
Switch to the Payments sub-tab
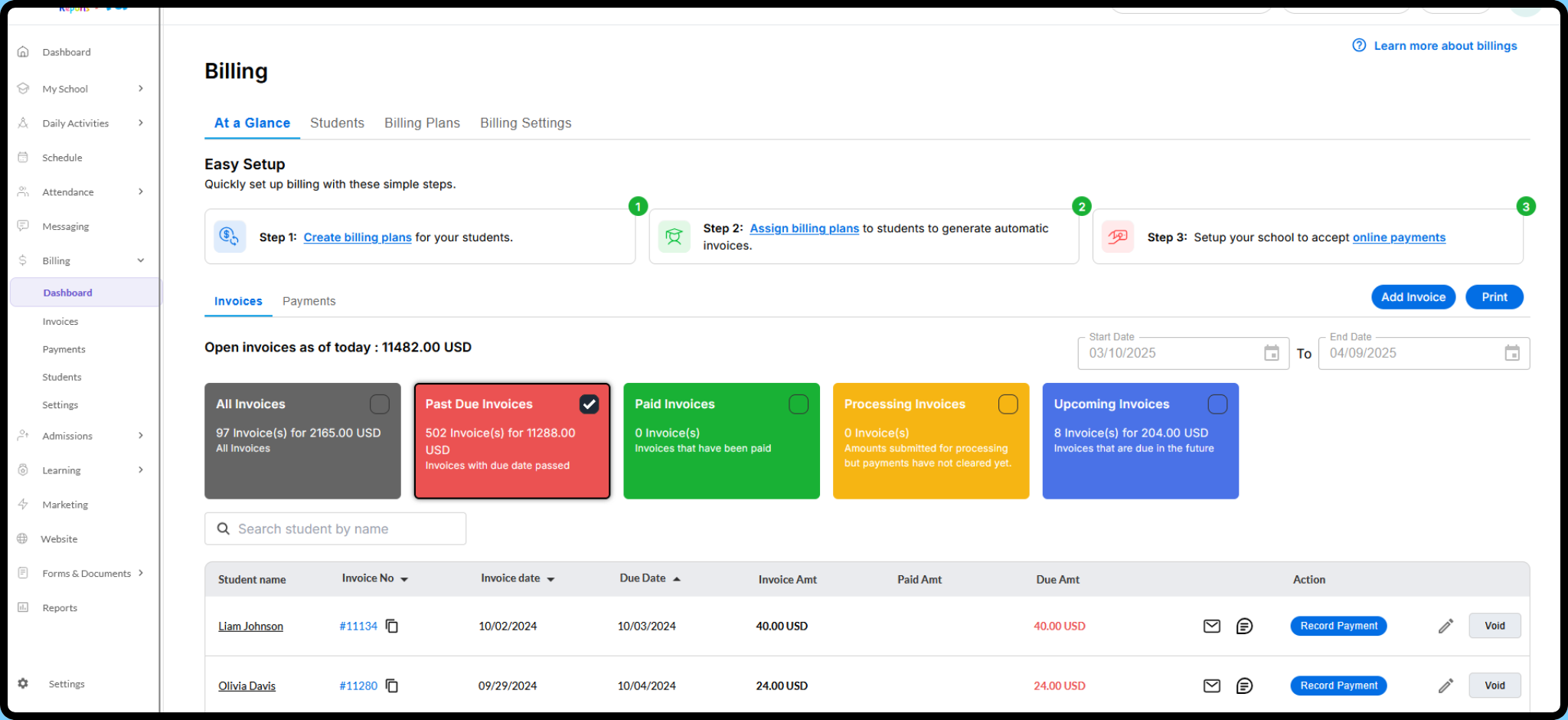309,301
